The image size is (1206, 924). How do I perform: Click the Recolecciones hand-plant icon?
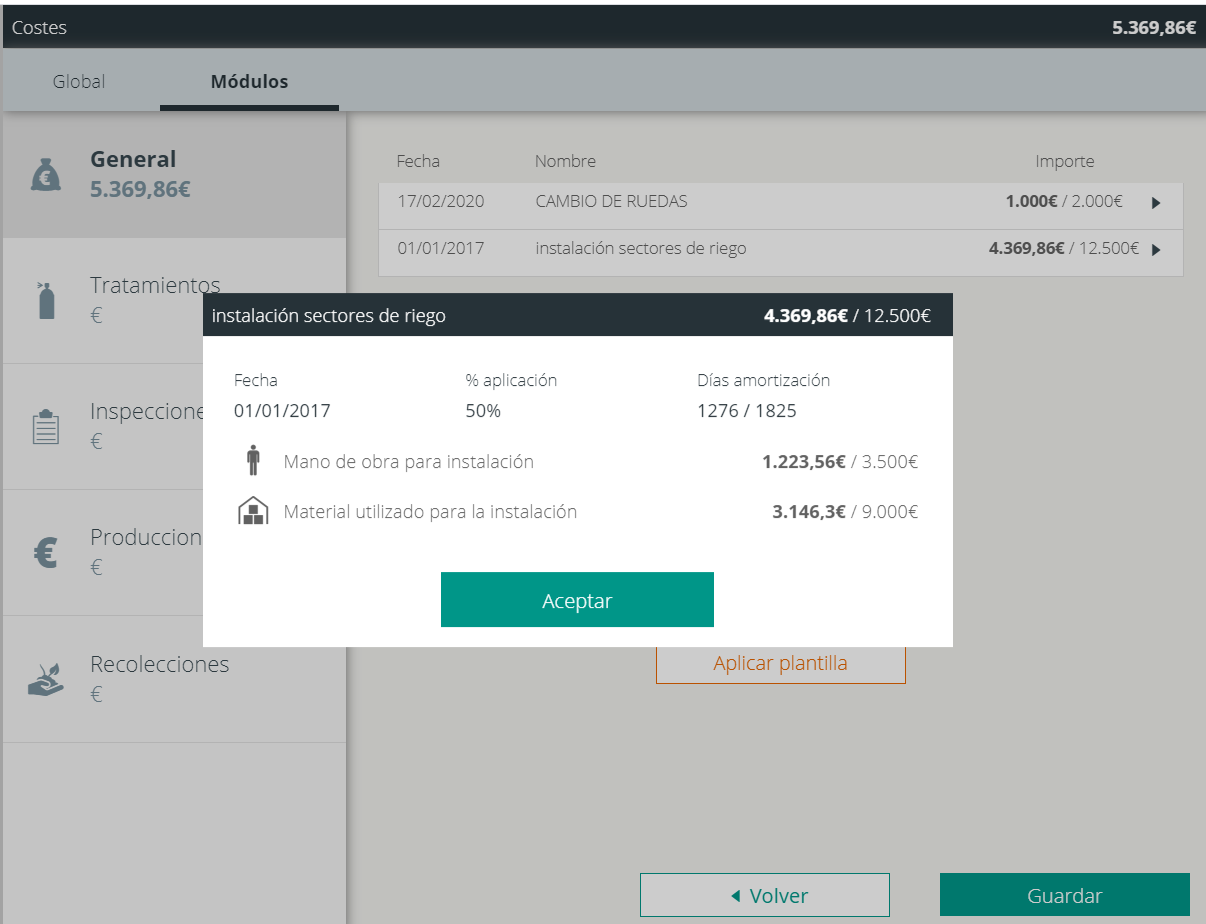coord(46,679)
